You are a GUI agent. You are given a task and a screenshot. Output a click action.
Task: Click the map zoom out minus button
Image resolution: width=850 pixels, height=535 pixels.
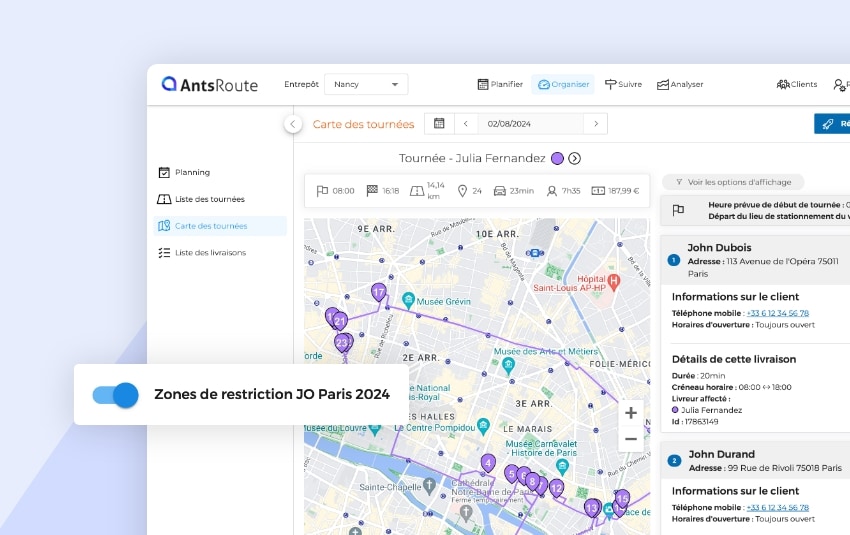coord(630,439)
